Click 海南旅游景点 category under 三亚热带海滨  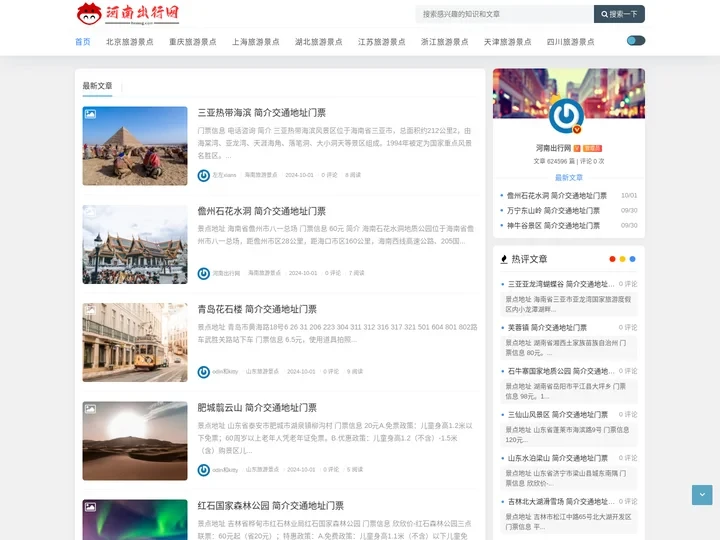[x=261, y=175]
